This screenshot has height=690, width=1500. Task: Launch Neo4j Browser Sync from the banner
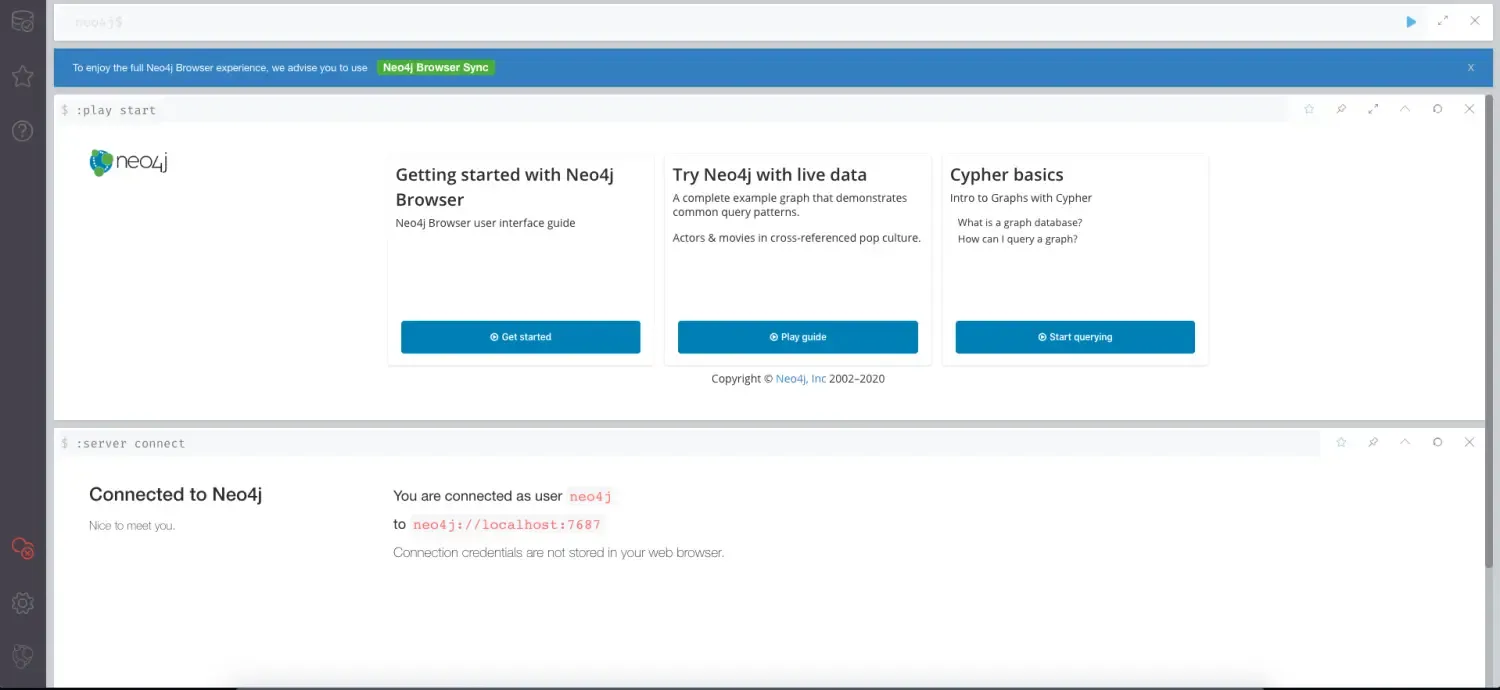click(x=436, y=67)
